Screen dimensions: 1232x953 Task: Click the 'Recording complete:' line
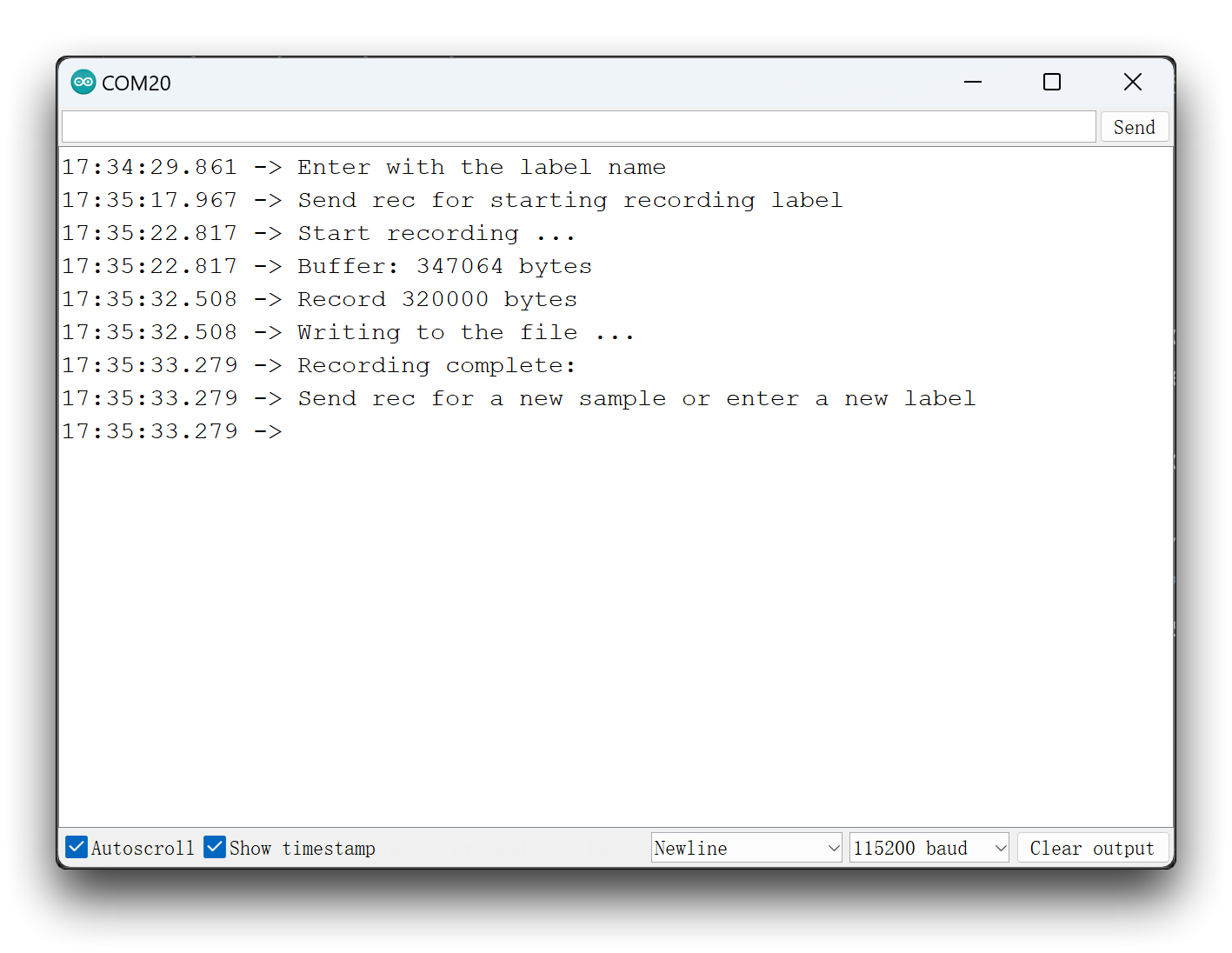(436, 365)
